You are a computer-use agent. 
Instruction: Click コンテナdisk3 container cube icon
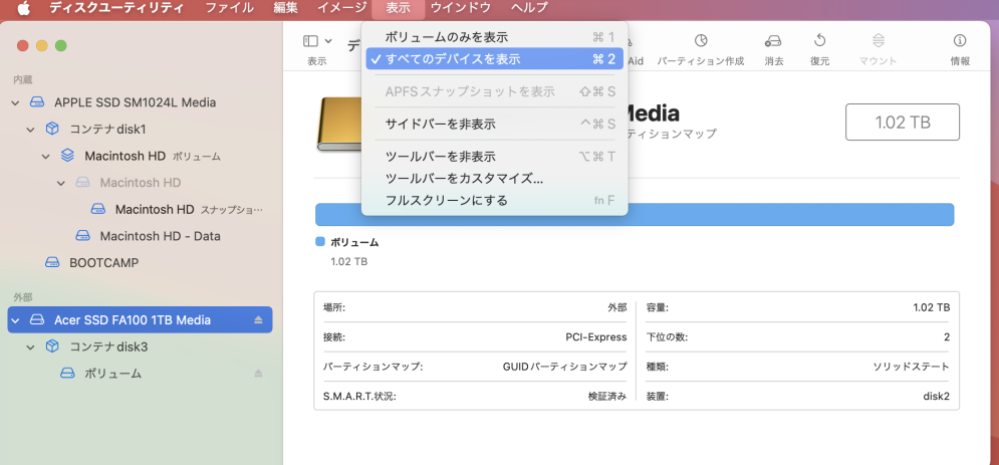[52, 347]
